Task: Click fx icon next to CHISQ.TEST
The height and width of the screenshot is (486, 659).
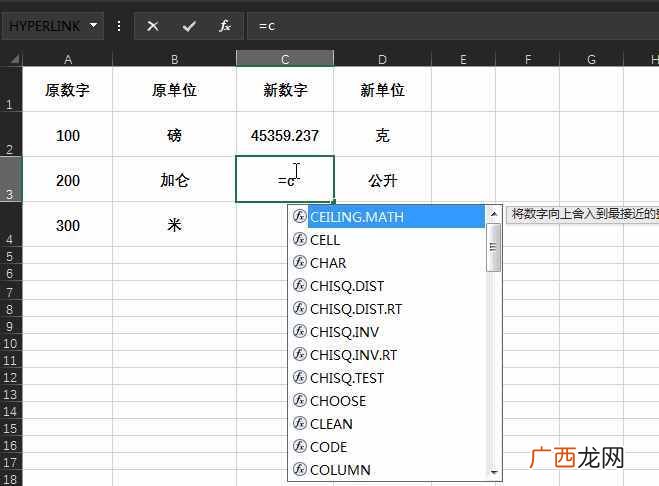Action: (x=299, y=377)
